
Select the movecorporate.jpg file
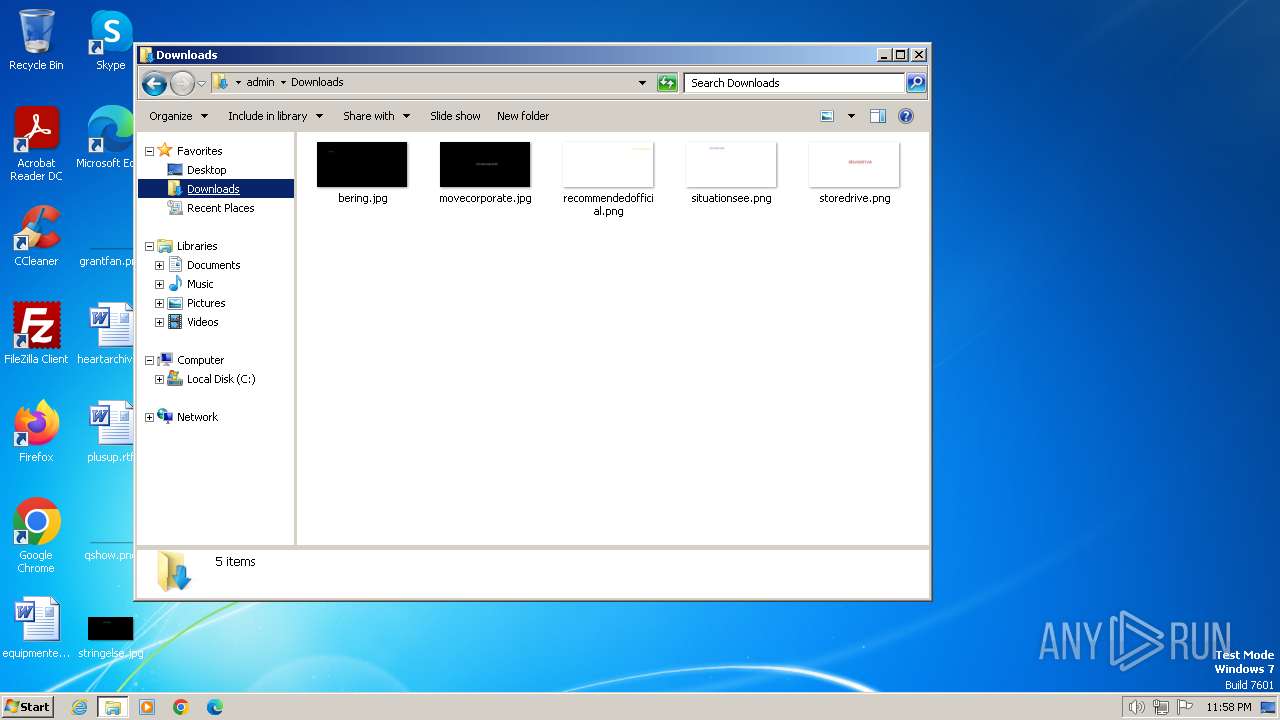click(x=485, y=174)
